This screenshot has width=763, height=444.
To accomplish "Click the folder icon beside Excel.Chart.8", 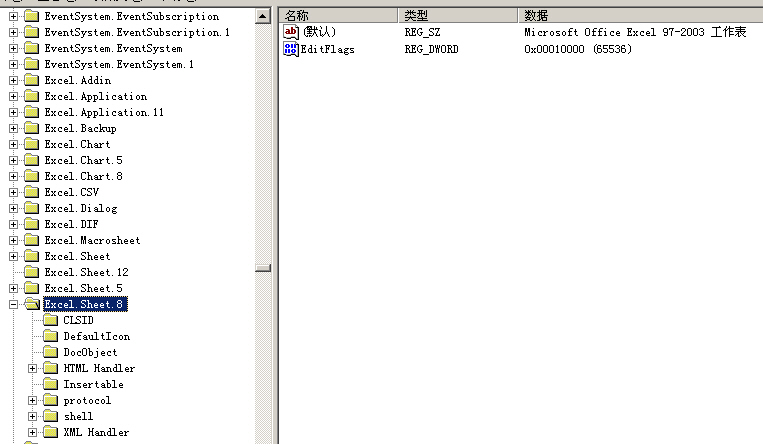I will tap(32, 176).
